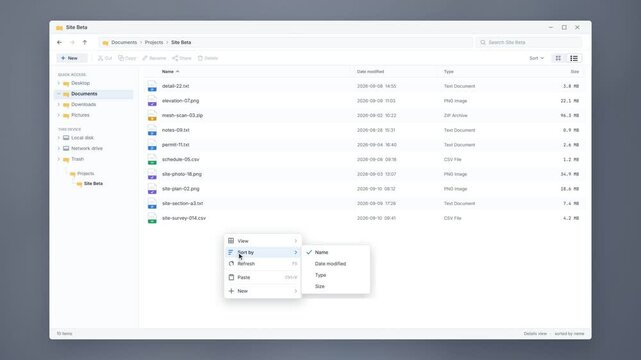Select the site-photo-18.png file icon
Screen dimensions: 641x360
152,174
